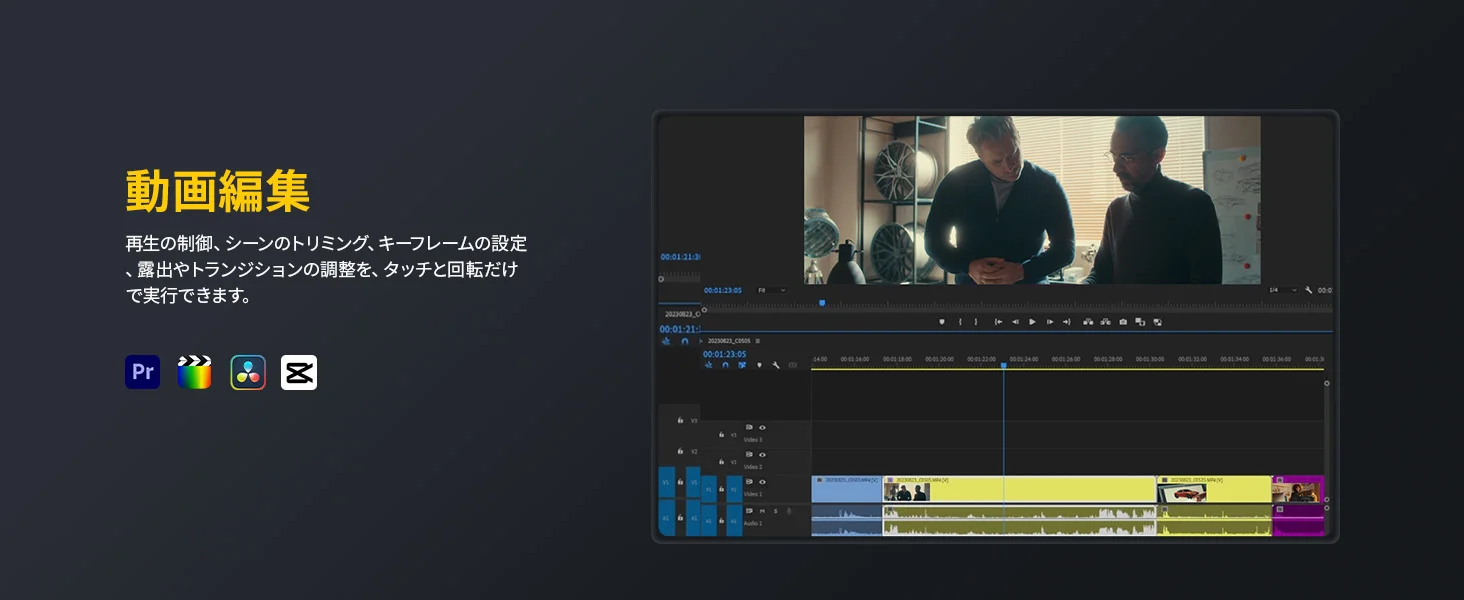Enable voice-over record on Audio 1

pos(789,511)
